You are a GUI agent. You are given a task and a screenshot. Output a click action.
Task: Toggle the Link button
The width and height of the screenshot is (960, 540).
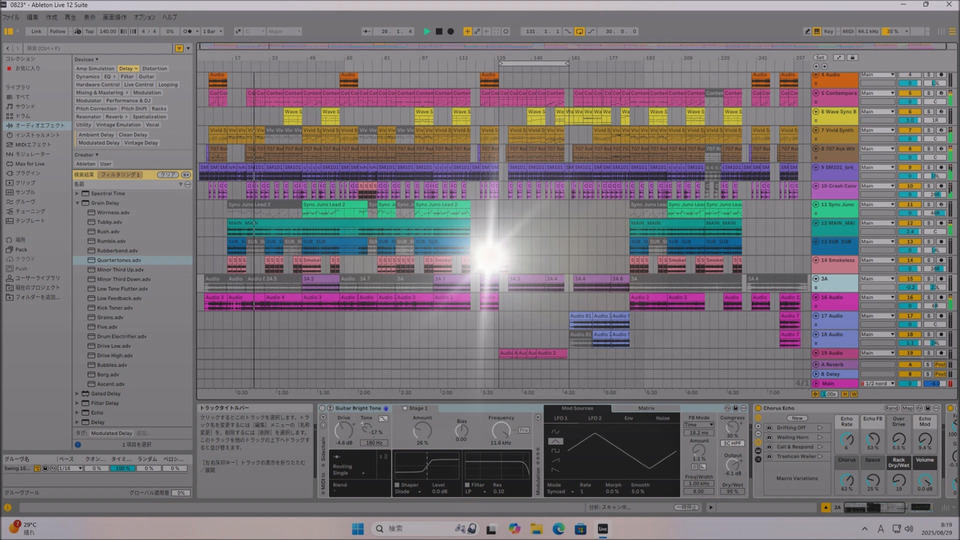pos(36,31)
